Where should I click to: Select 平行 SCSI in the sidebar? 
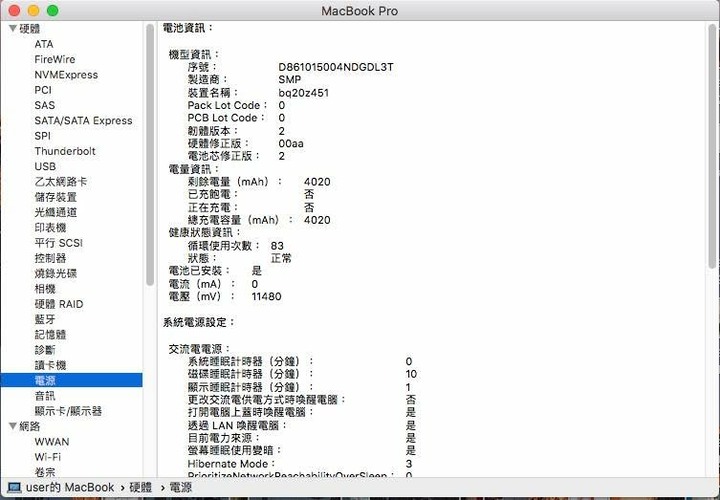[x=58, y=243]
